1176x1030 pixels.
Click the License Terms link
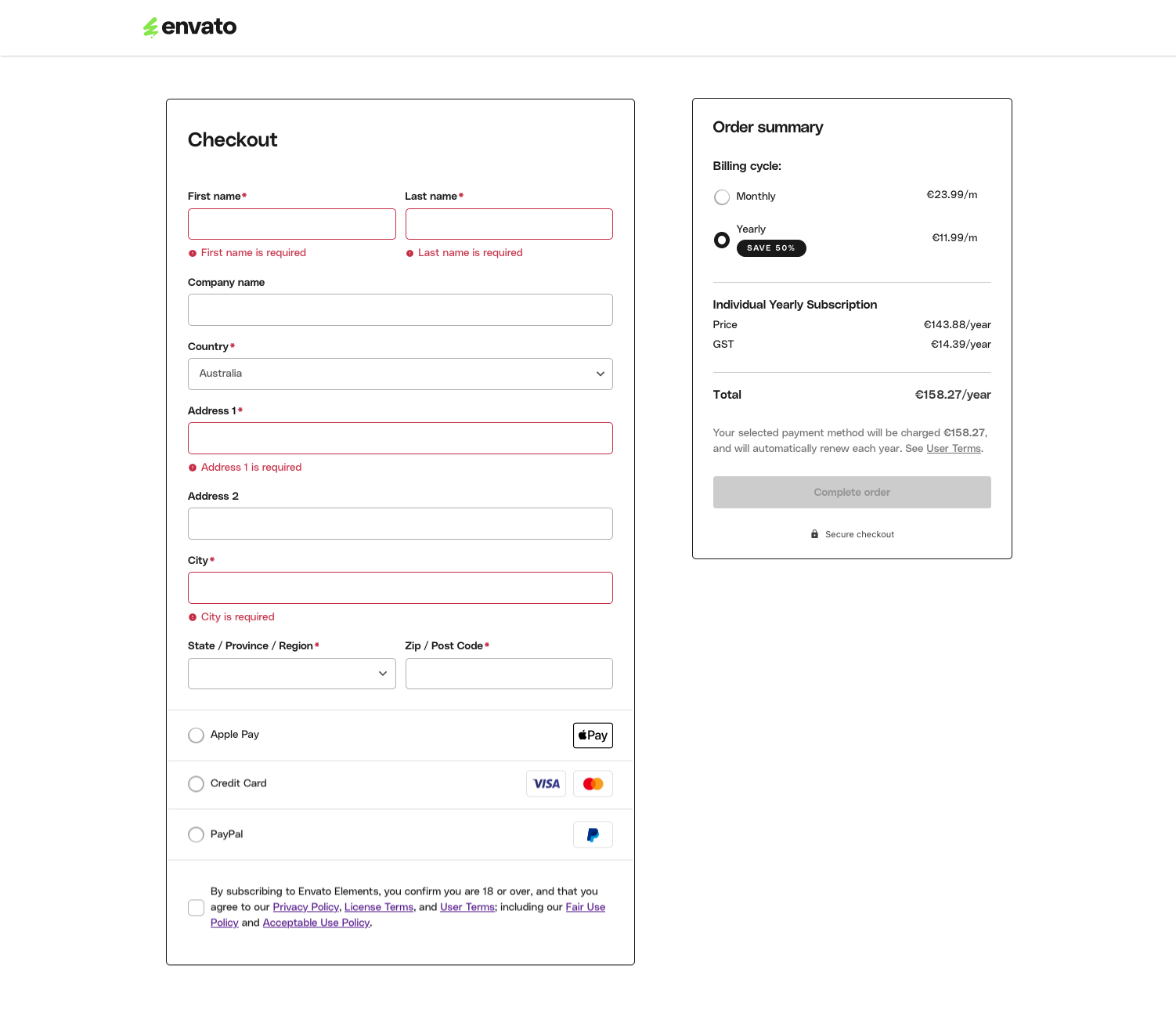click(379, 906)
